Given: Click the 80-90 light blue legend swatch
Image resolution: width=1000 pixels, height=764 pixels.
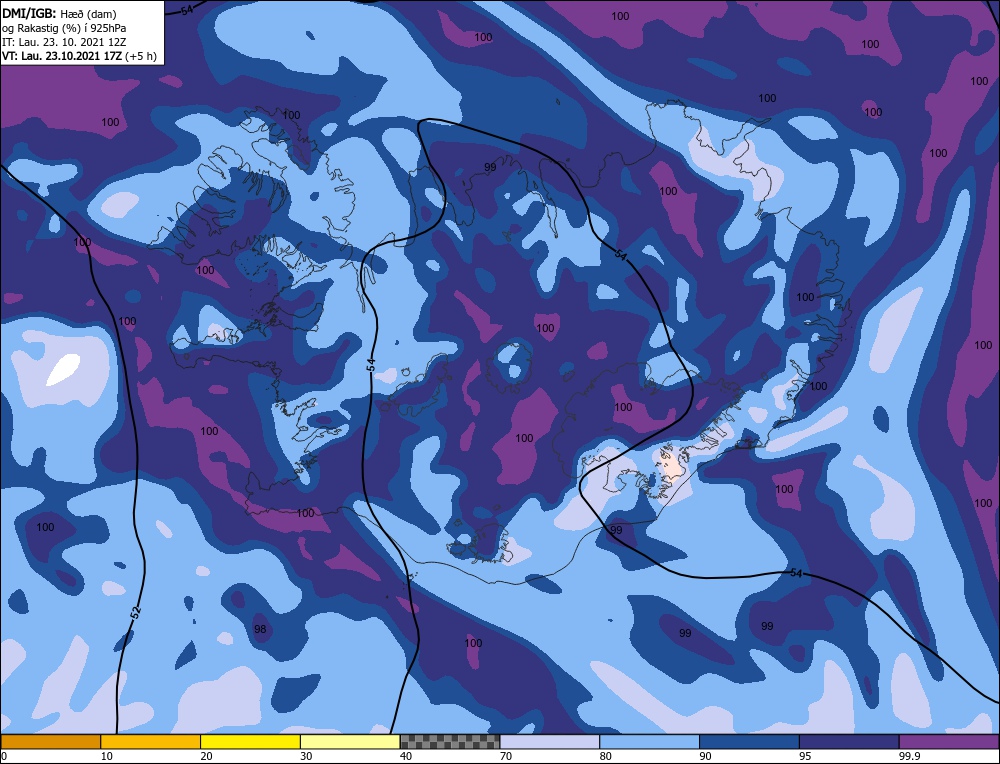Looking at the screenshot, I should pyautogui.click(x=649, y=742).
